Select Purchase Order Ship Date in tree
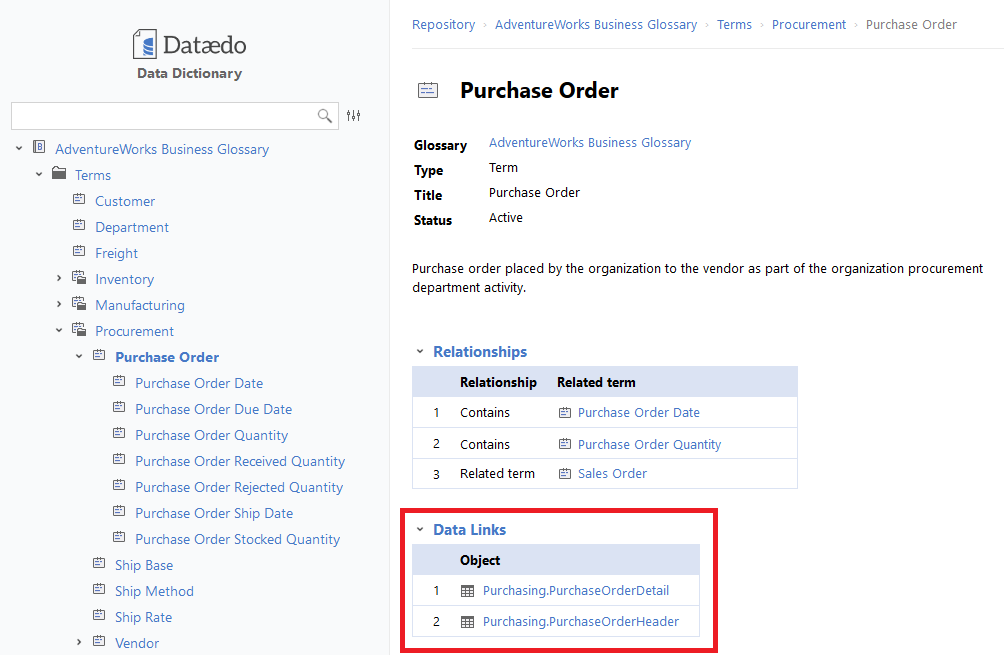Viewport: 1008px width, 659px height. (214, 513)
